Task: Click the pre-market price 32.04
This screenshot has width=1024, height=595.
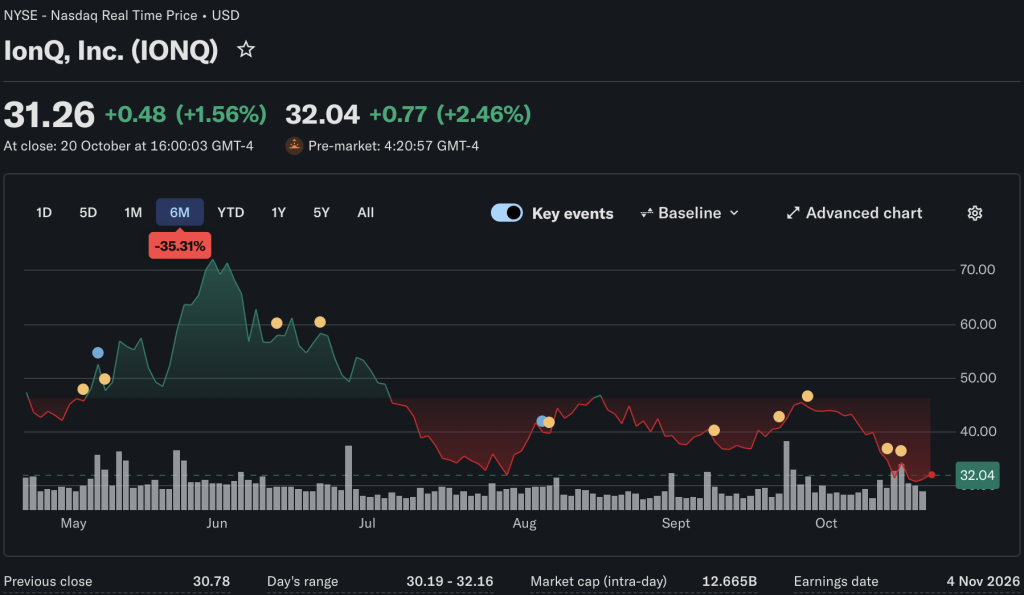Action: click(323, 114)
